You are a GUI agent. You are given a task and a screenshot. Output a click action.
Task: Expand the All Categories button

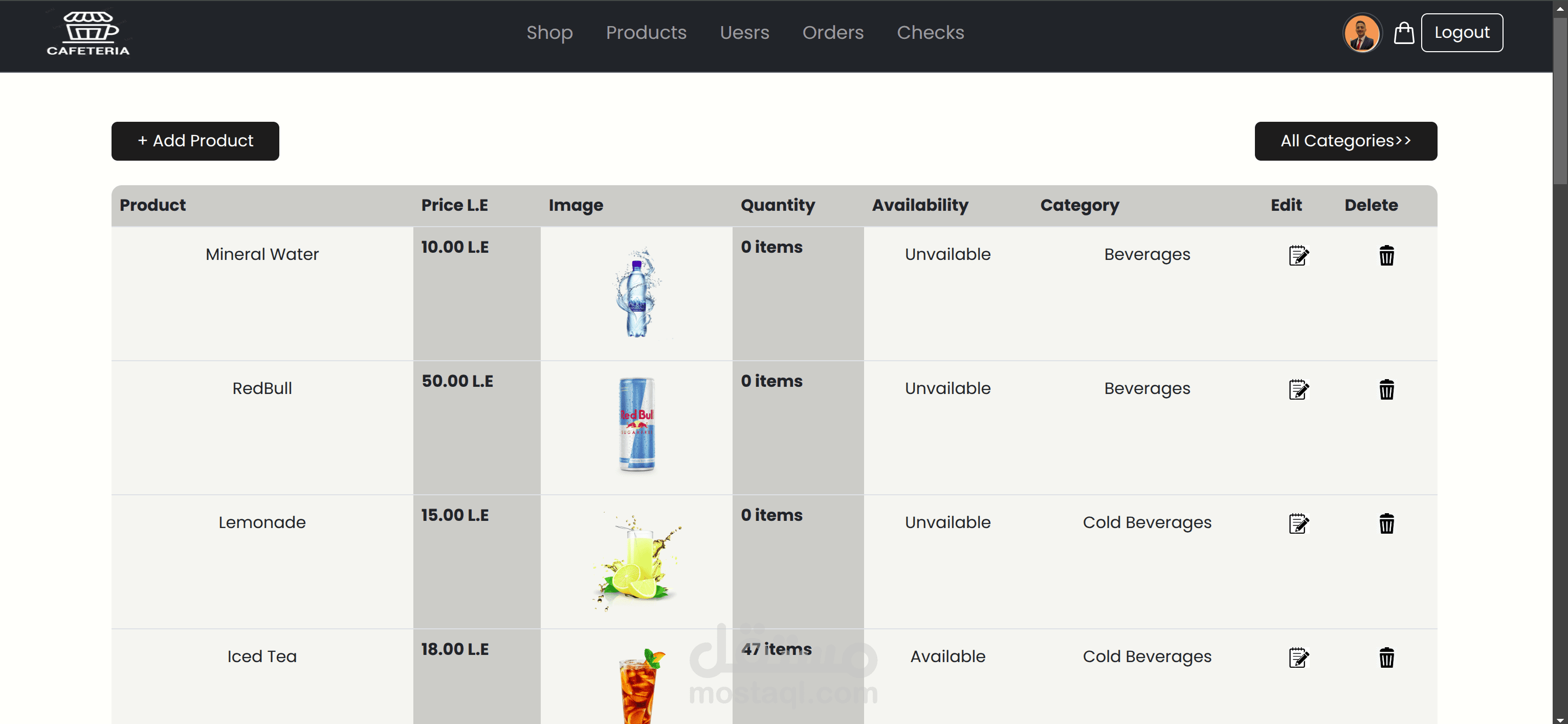tap(1345, 141)
